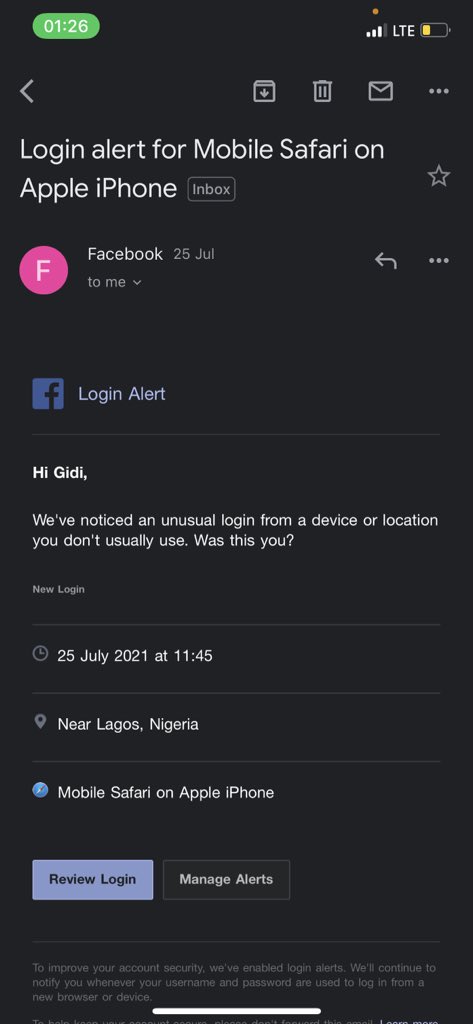The width and height of the screenshot is (473, 1024).
Task: Delete the email using the trash icon
Action: tap(322, 91)
